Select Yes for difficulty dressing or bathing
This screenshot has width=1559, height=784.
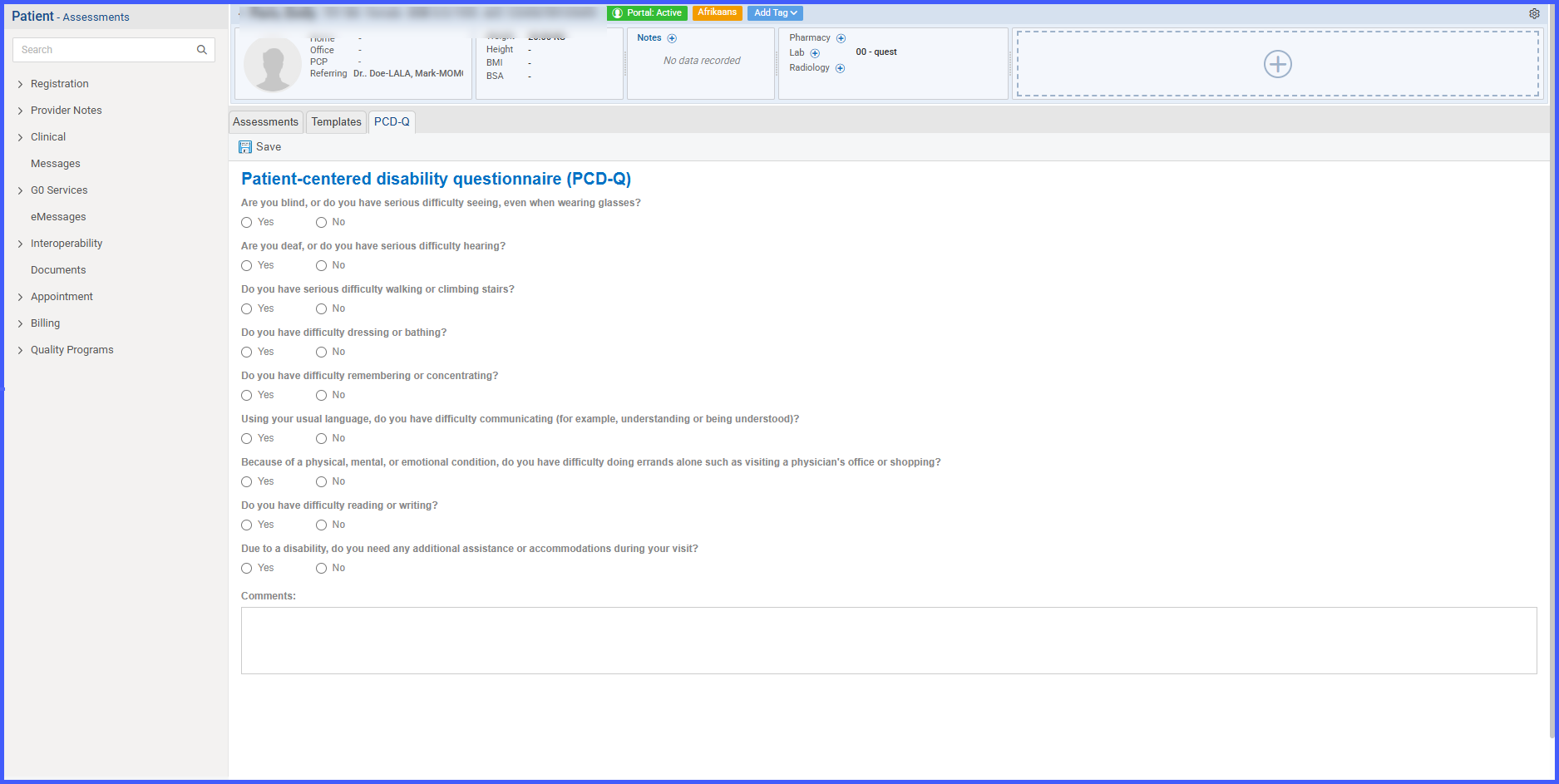246,353
